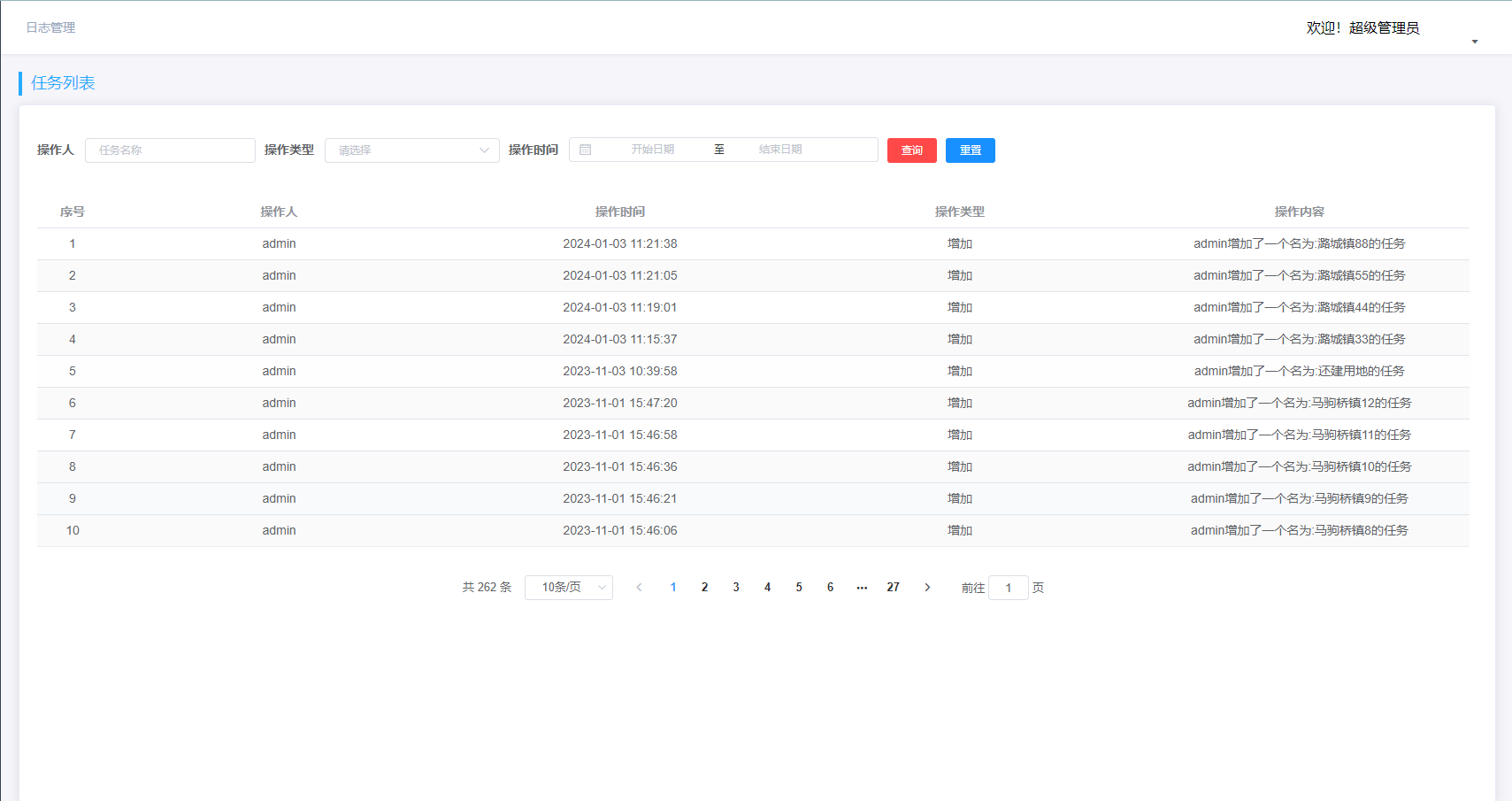Image resolution: width=1512 pixels, height=801 pixels.
Task: Click the 潞城镇88 task content cell
Action: click(1300, 243)
